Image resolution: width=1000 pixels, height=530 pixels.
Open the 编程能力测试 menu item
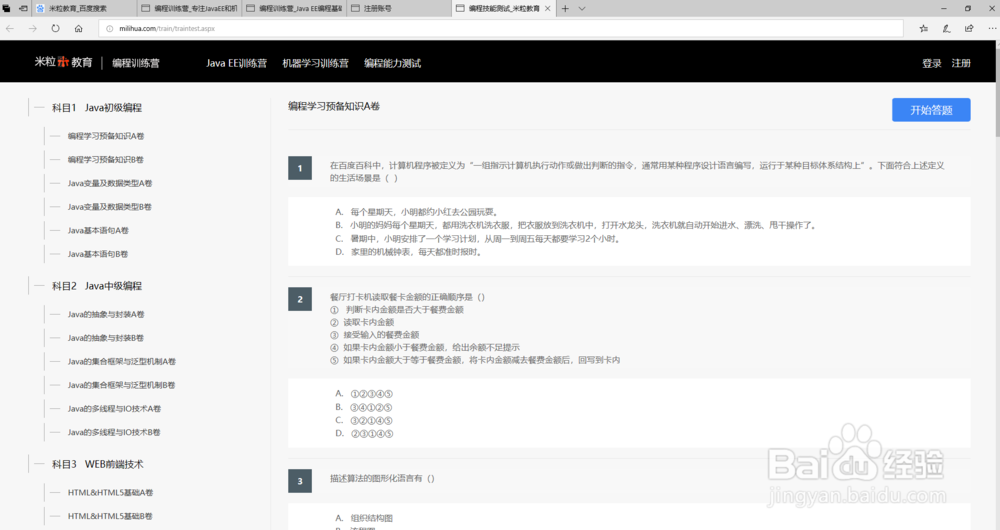pyautogui.click(x=392, y=63)
